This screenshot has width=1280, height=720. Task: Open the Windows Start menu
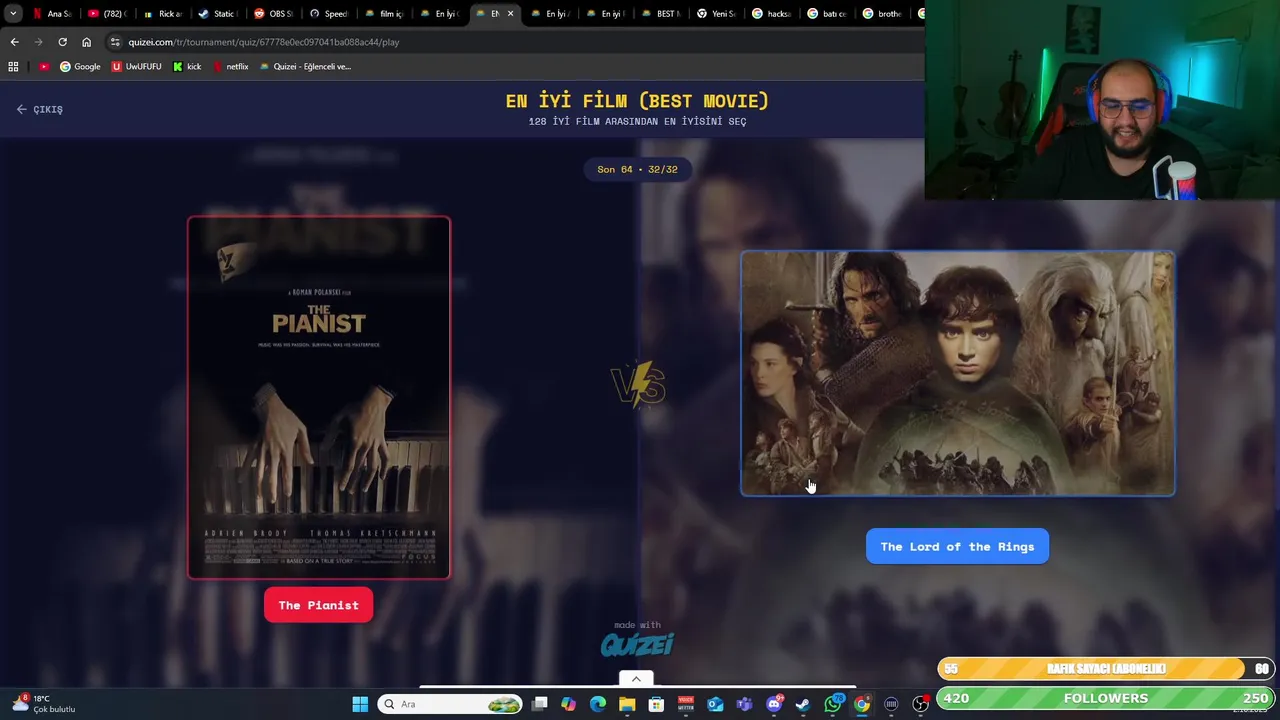click(360, 704)
